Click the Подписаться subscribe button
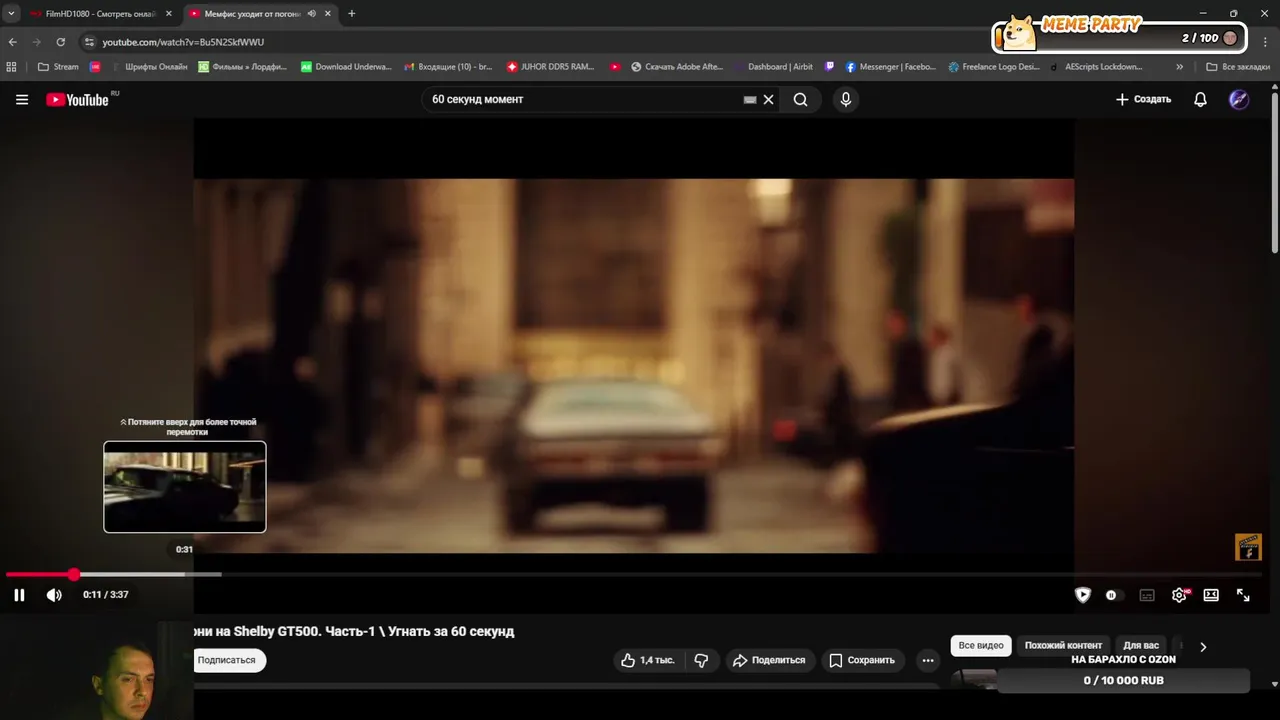 (x=228, y=660)
